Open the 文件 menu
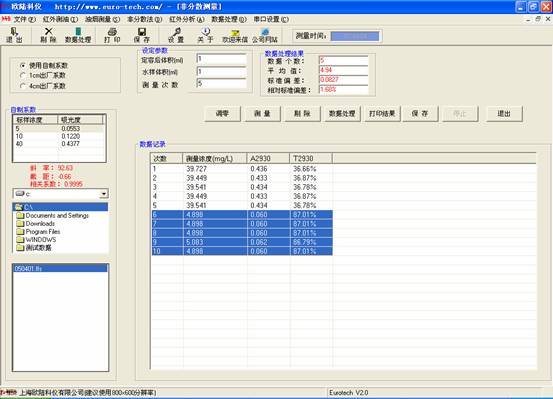 point(24,19)
